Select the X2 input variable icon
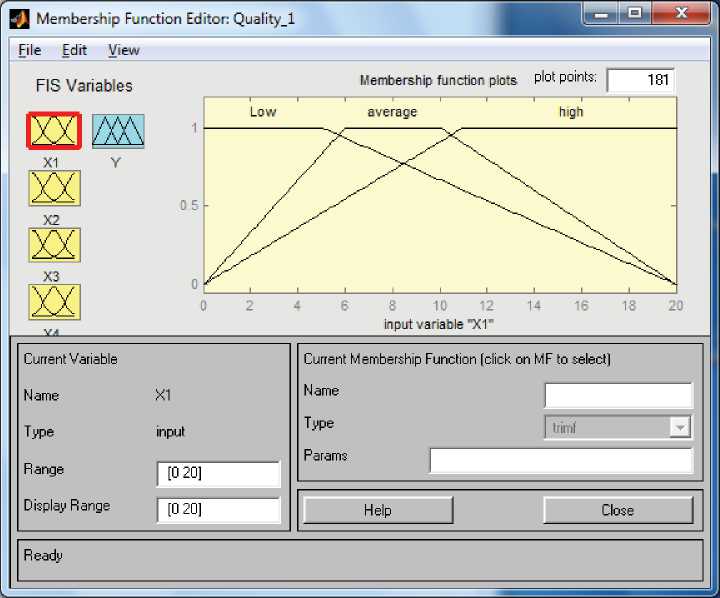 click(54, 188)
